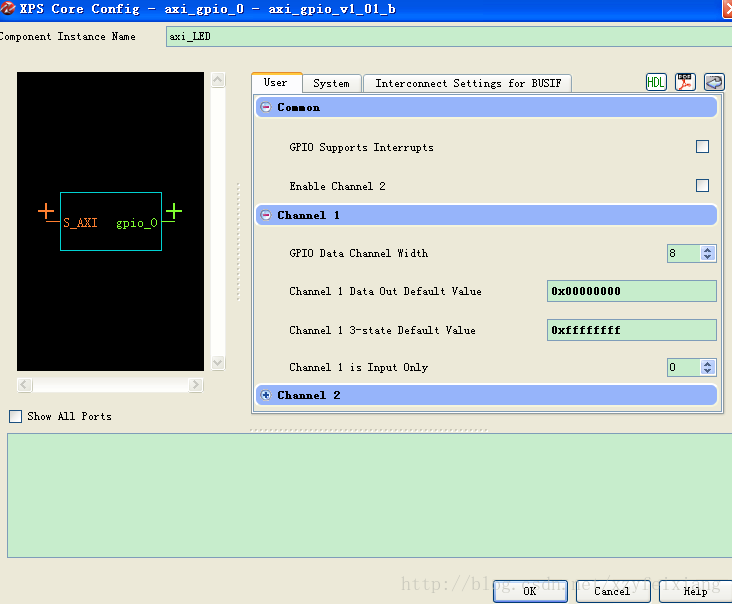Collapse the Channel 1 section
This screenshot has height=604, width=732.
click(266, 215)
